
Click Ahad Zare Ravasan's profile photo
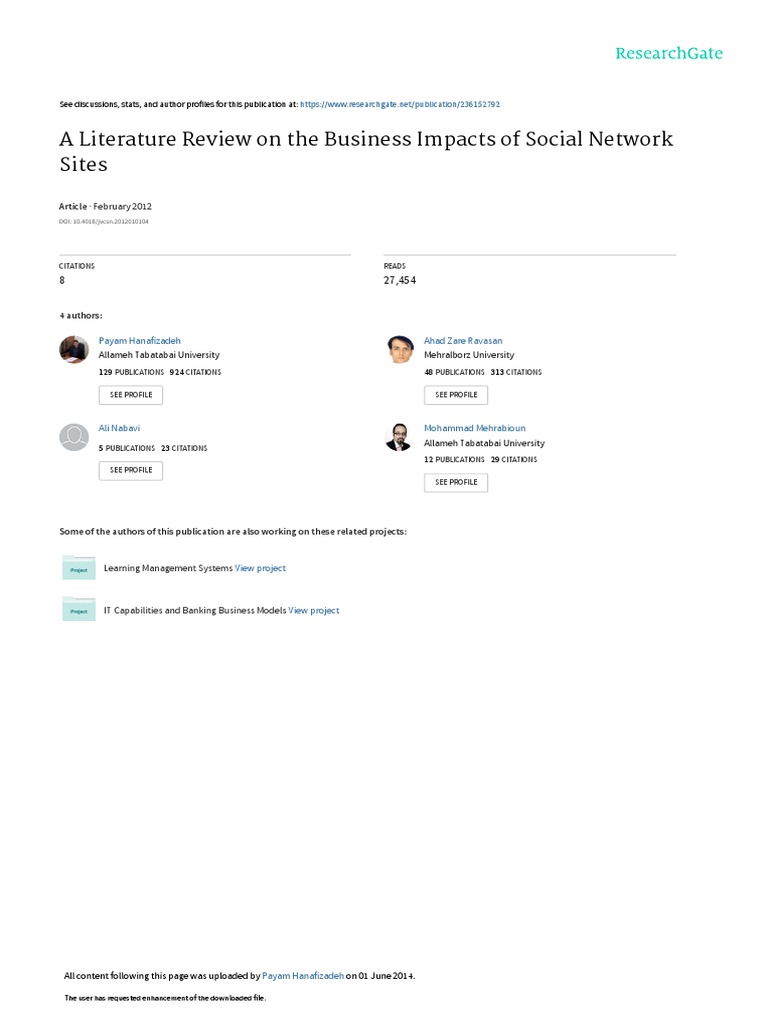point(400,349)
